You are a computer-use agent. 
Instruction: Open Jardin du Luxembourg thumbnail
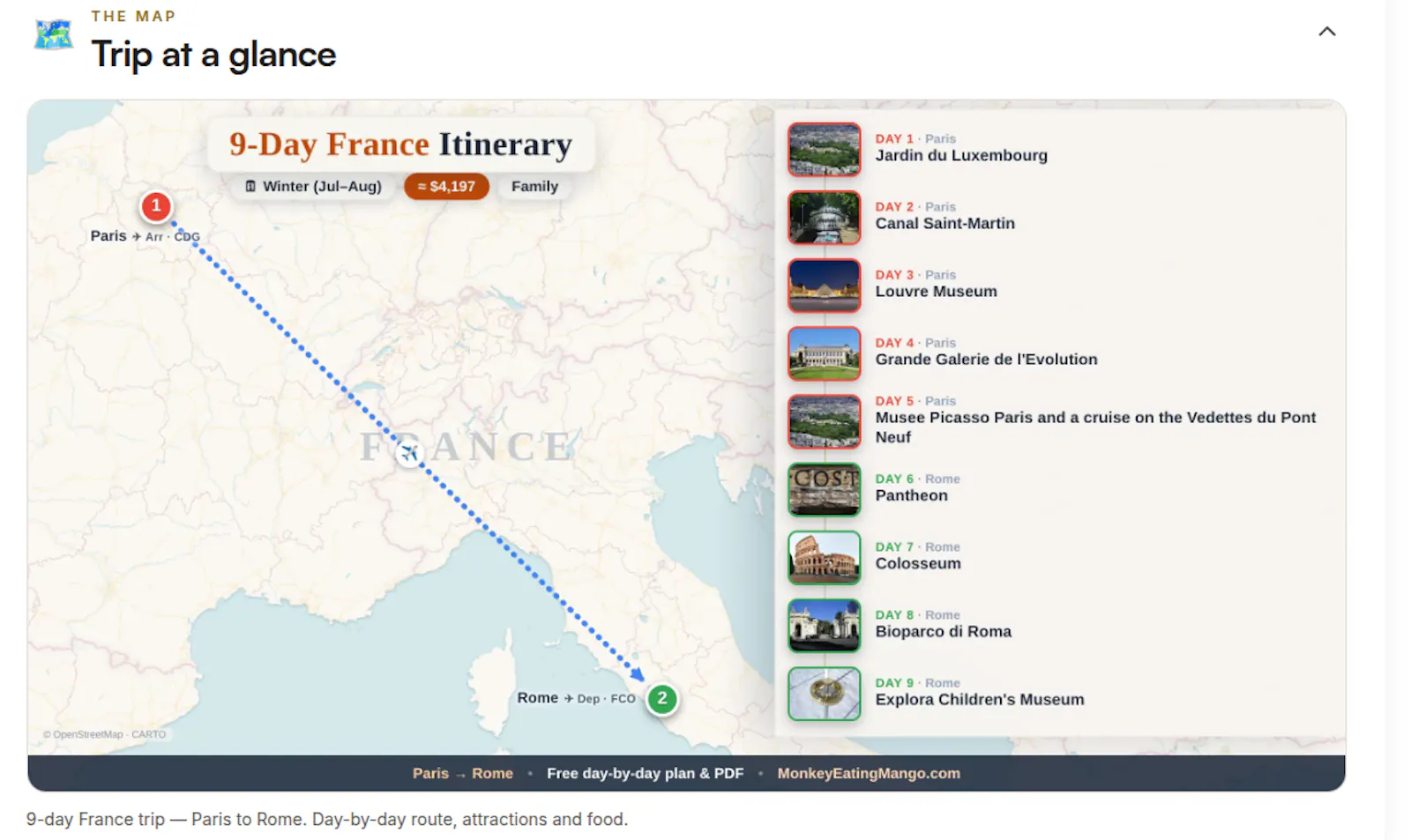point(824,150)
